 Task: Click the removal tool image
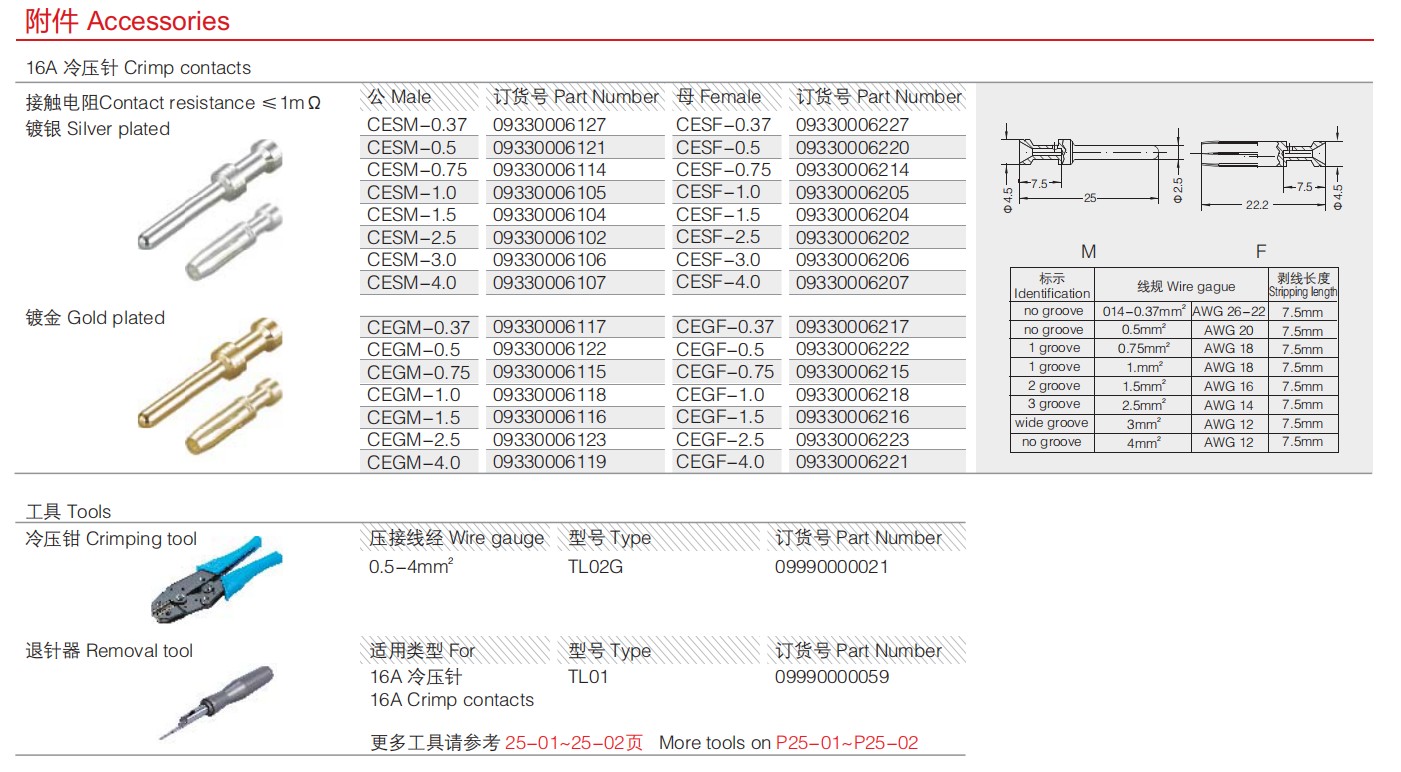(217, 701)
